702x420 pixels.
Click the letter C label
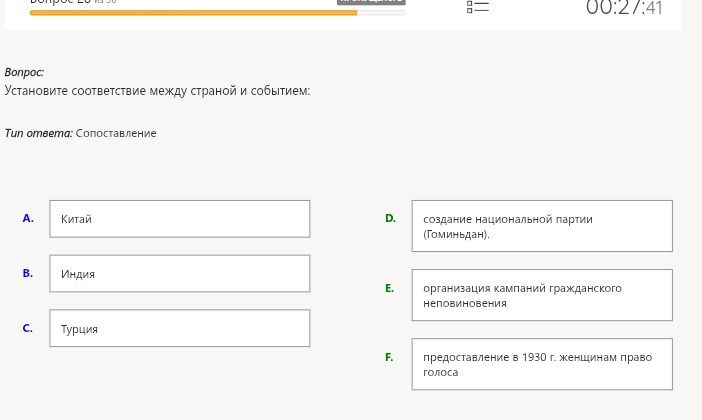(x=27, y=328)
